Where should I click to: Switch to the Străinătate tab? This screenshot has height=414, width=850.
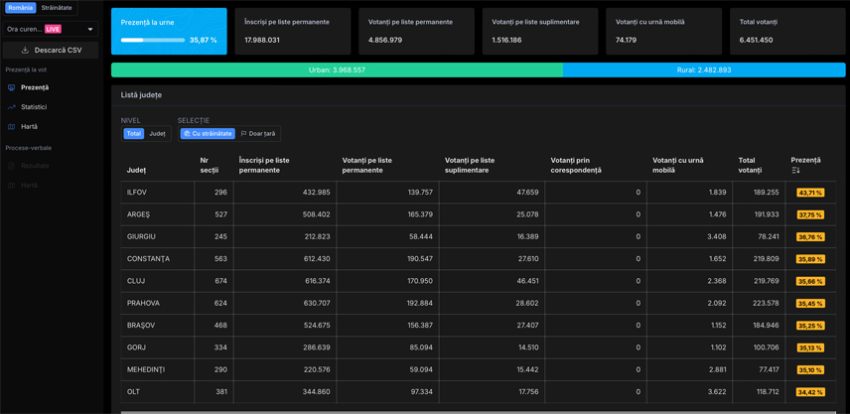click(x=56, y=8)
